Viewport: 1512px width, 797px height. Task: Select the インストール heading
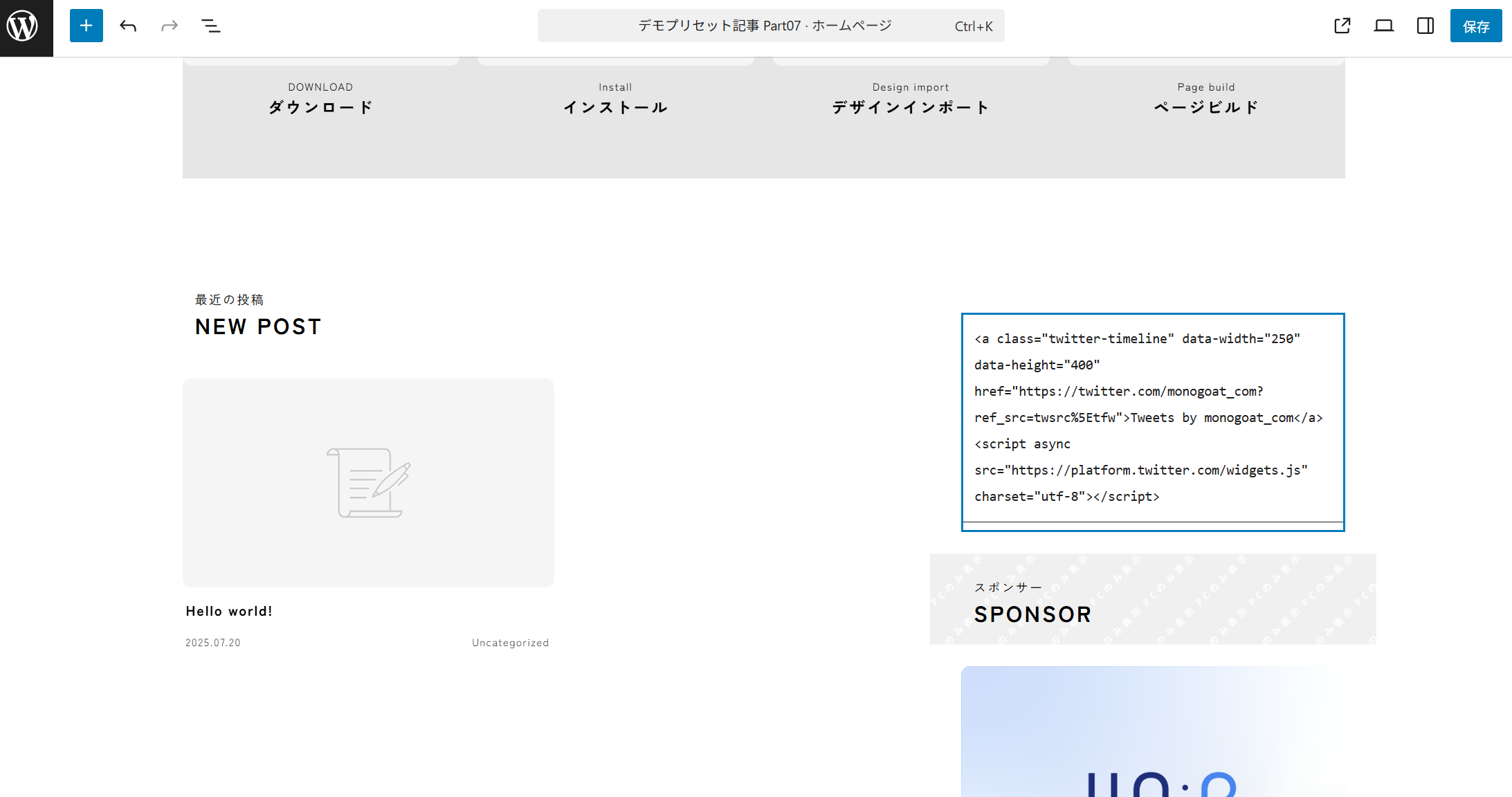[616, 107]
